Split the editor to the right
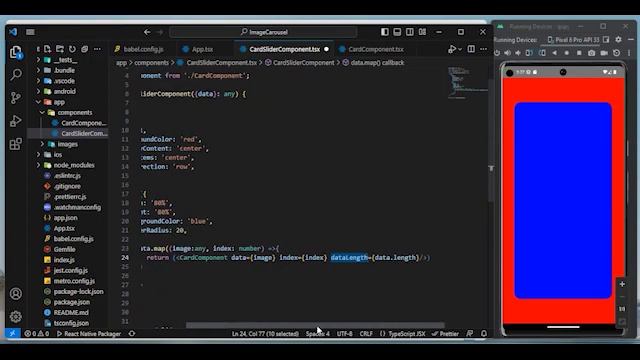This screenshot has width=640, height=360. pos(471,49)
